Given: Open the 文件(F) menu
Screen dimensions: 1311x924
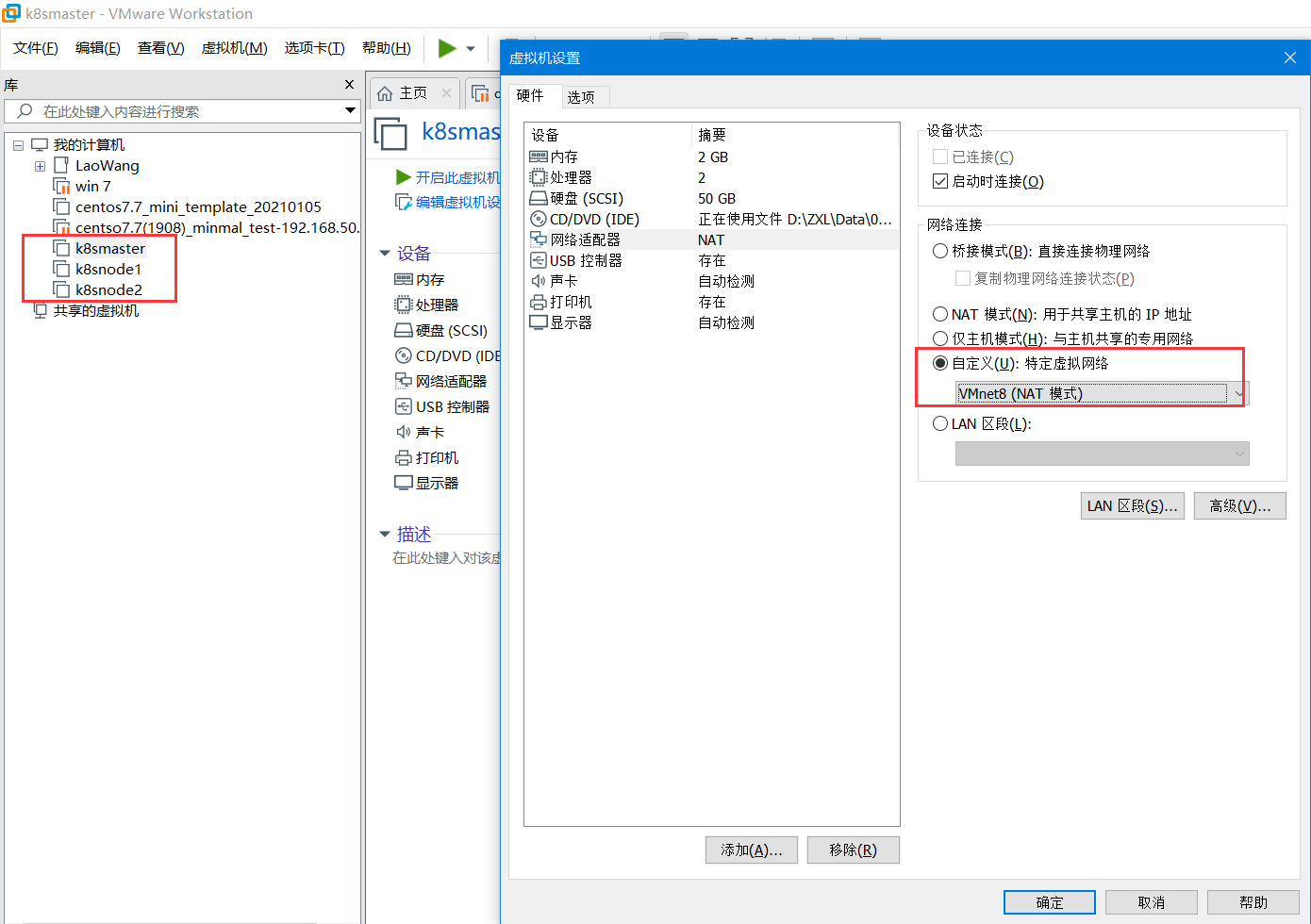Looking at the screenshot, I should coord(36,48).
